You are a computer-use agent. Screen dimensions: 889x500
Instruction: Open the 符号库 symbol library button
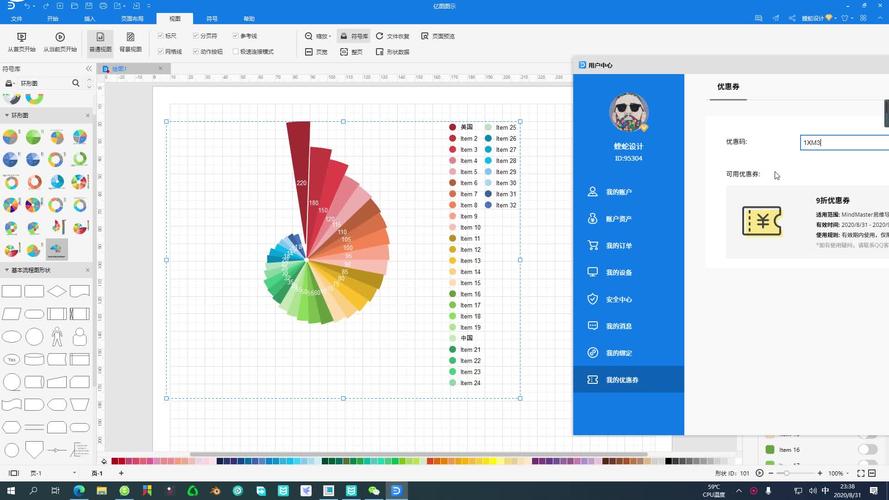pyautogui.click(x=354, y=36)
